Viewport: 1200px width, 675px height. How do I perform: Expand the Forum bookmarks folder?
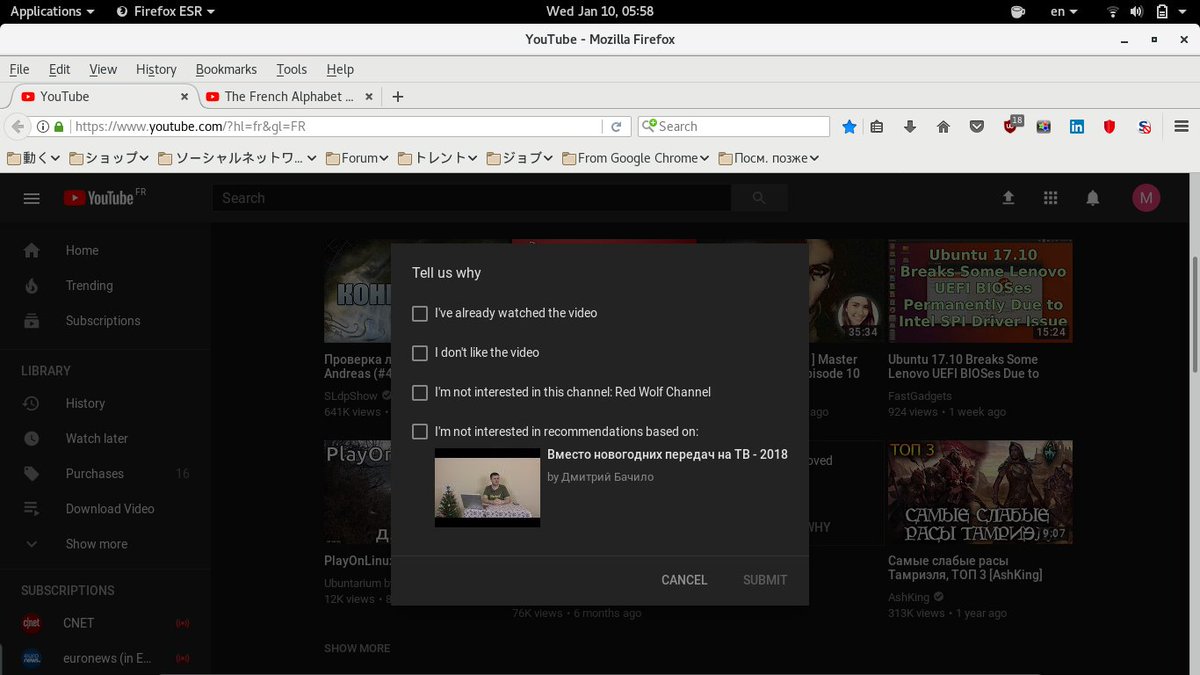356,158
